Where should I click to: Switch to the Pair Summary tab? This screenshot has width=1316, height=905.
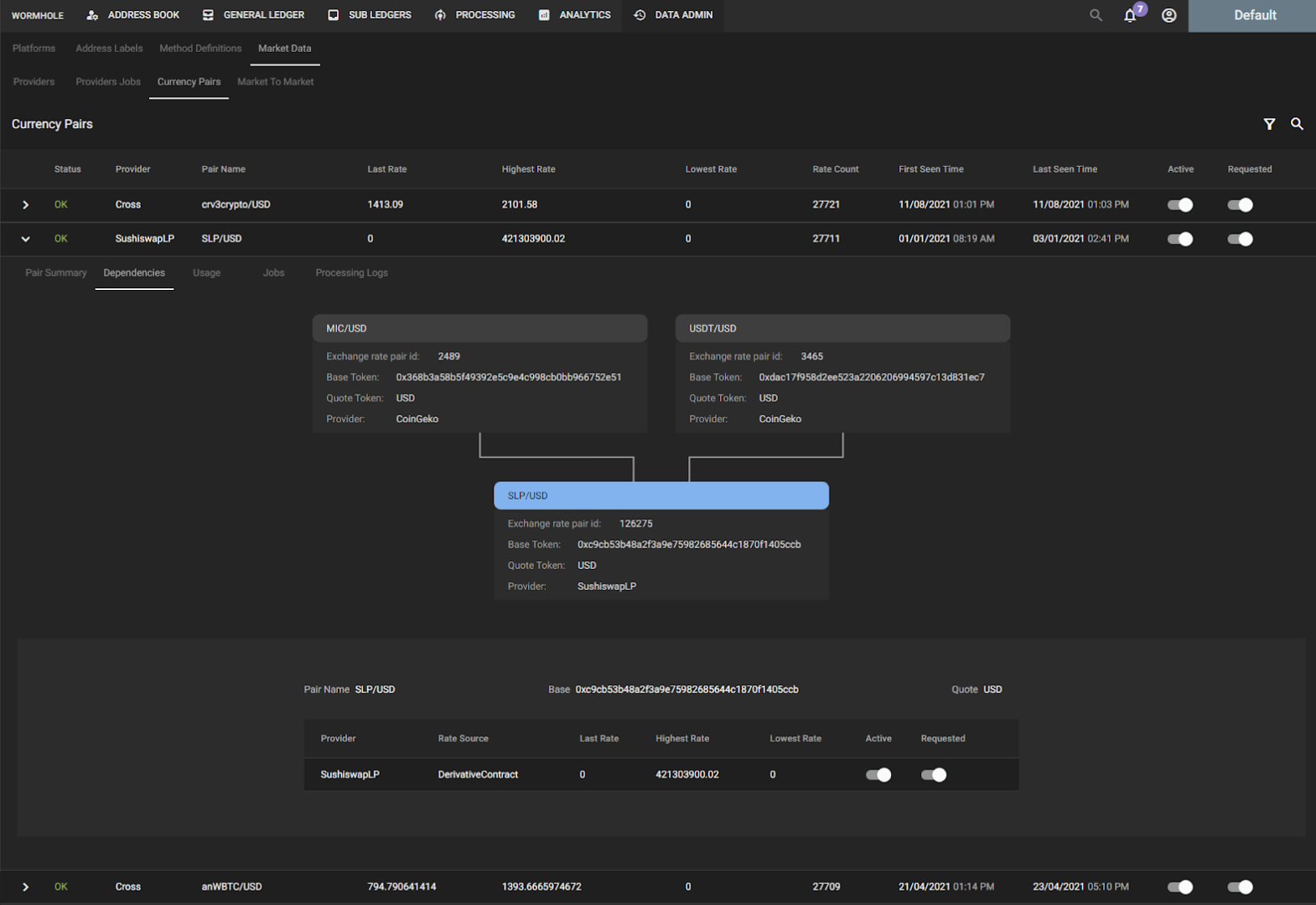coord(56,272)
